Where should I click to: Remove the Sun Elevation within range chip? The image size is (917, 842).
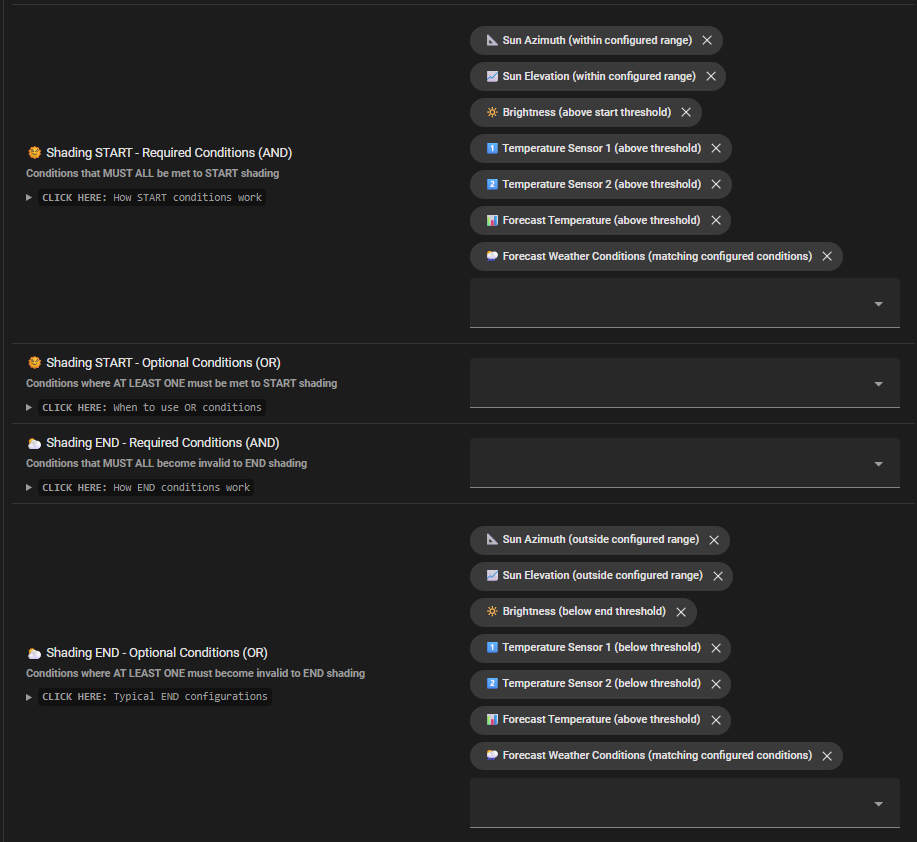click(711, 77)
